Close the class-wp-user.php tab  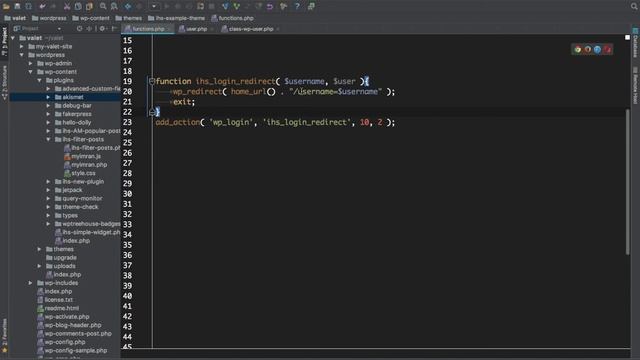tap(278, 29)
